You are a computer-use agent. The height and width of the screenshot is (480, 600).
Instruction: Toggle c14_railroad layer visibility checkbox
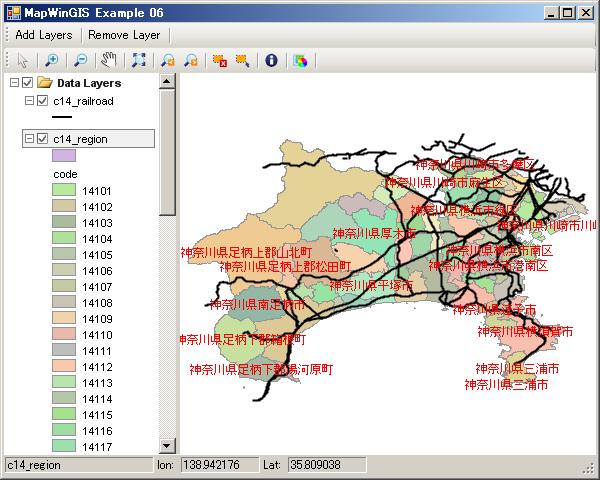tap(43, 101)
